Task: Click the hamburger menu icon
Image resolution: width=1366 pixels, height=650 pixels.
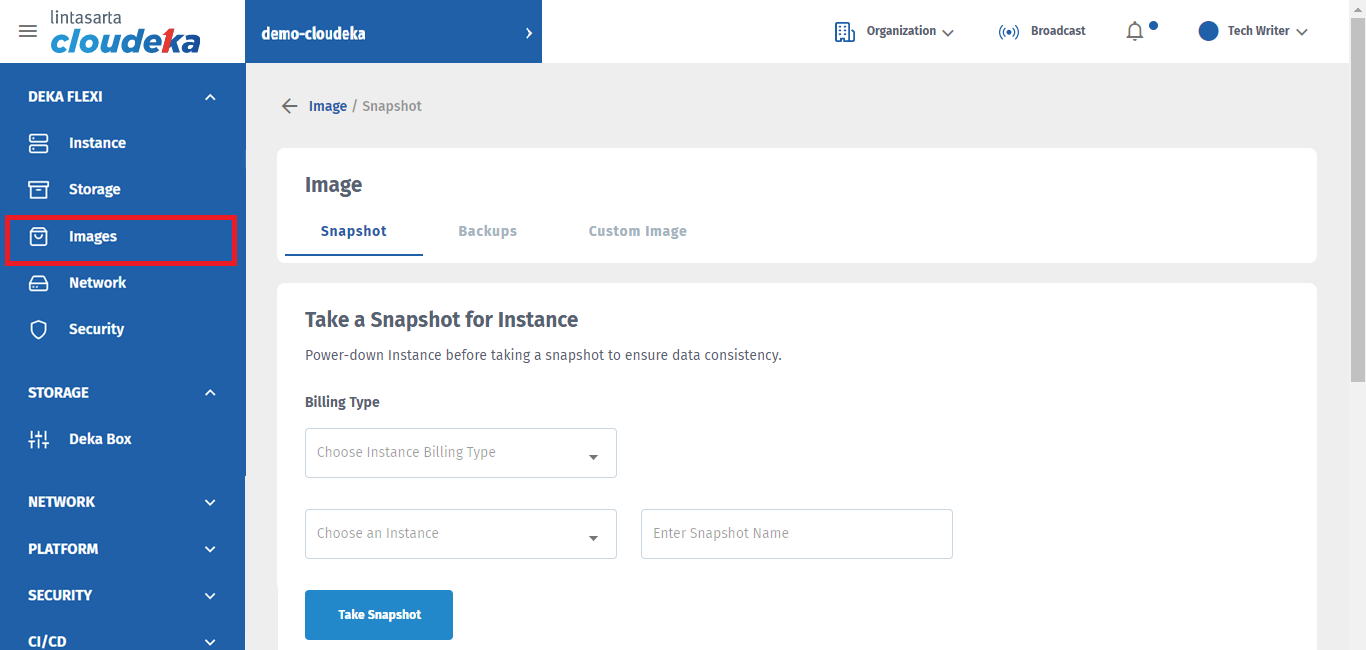Action: point(28,31)
